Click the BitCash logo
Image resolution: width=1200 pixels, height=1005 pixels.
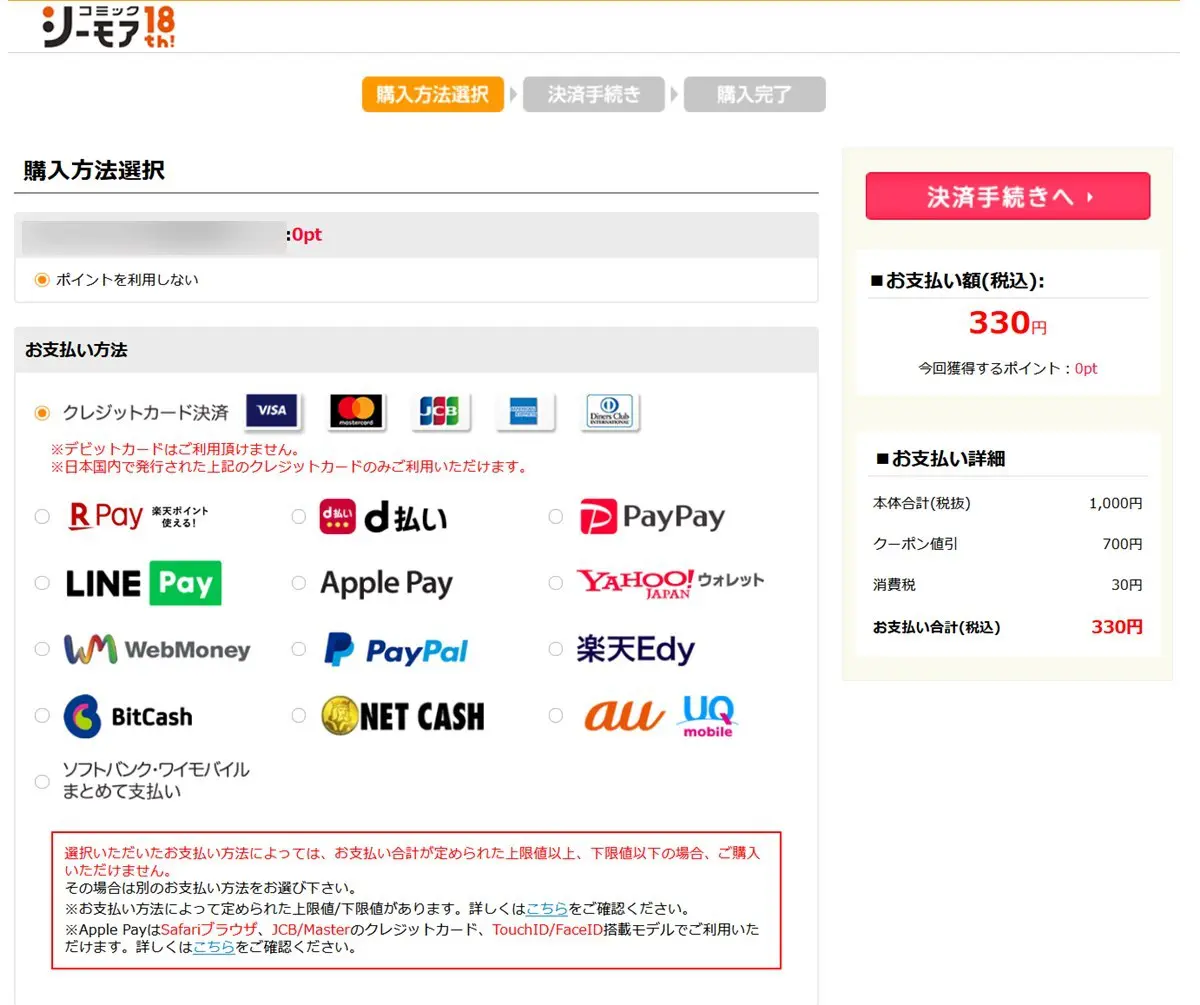pos(127,716)
